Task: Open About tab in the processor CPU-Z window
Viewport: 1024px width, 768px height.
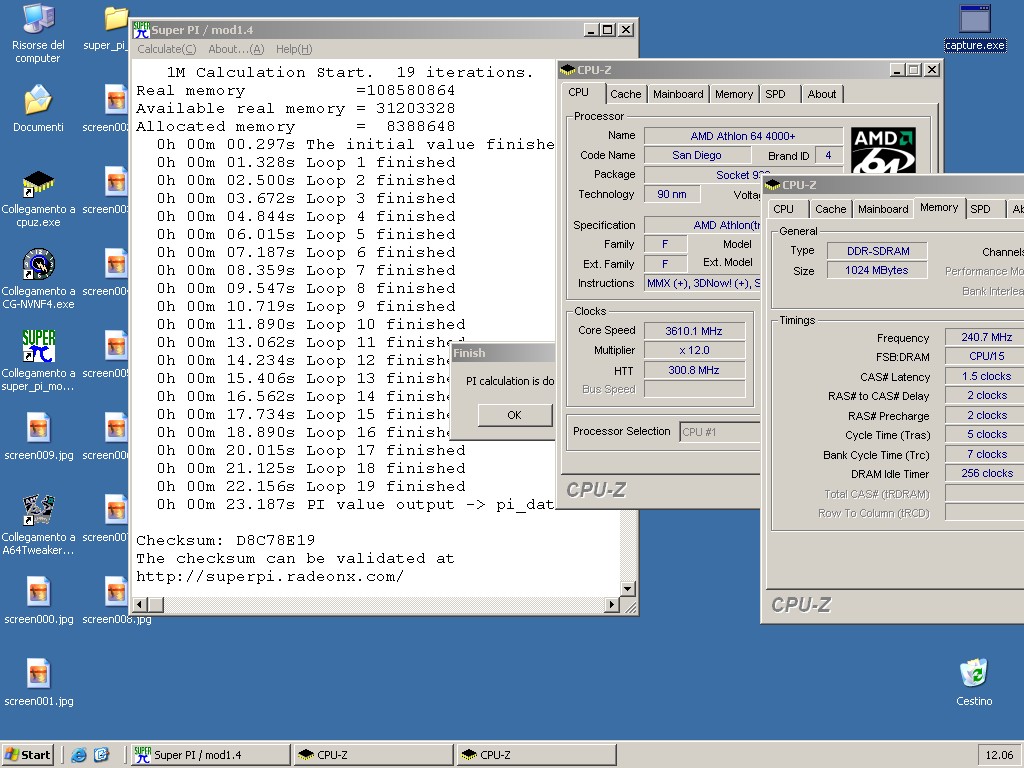Action: [822, 94]
